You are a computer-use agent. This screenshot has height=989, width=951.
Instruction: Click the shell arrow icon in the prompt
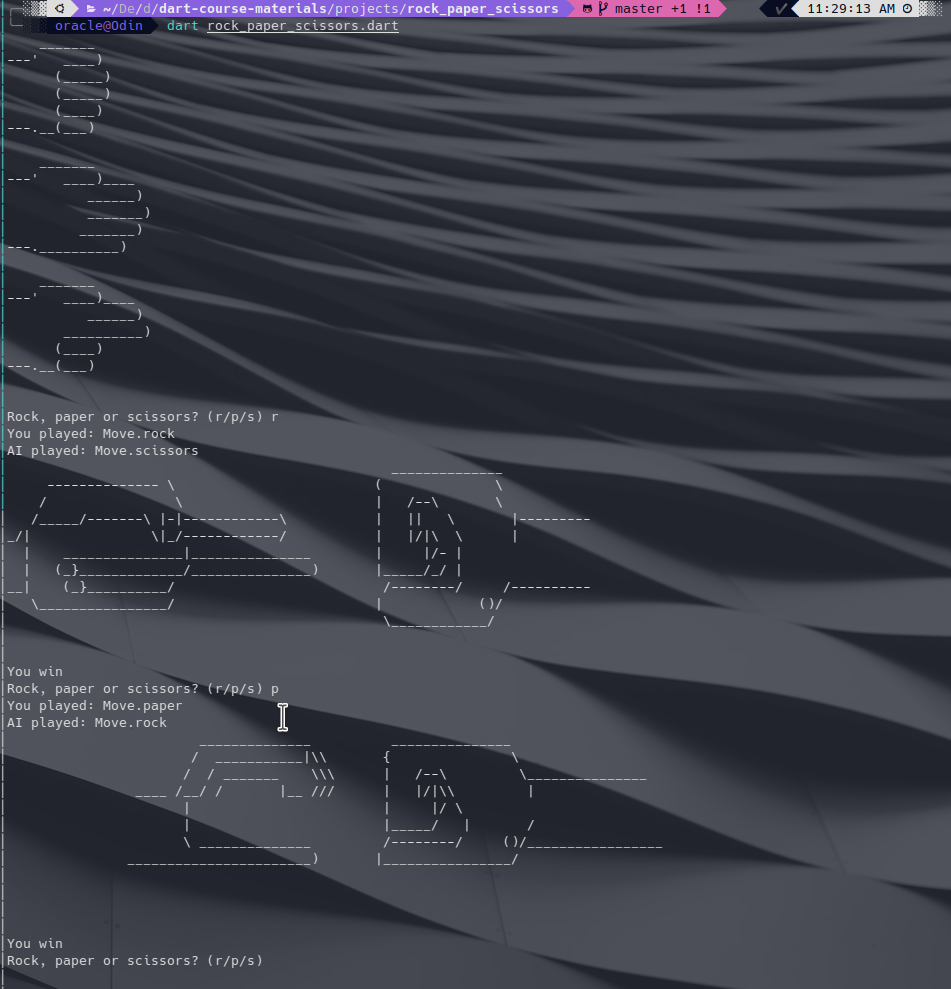tap(58, 8)
